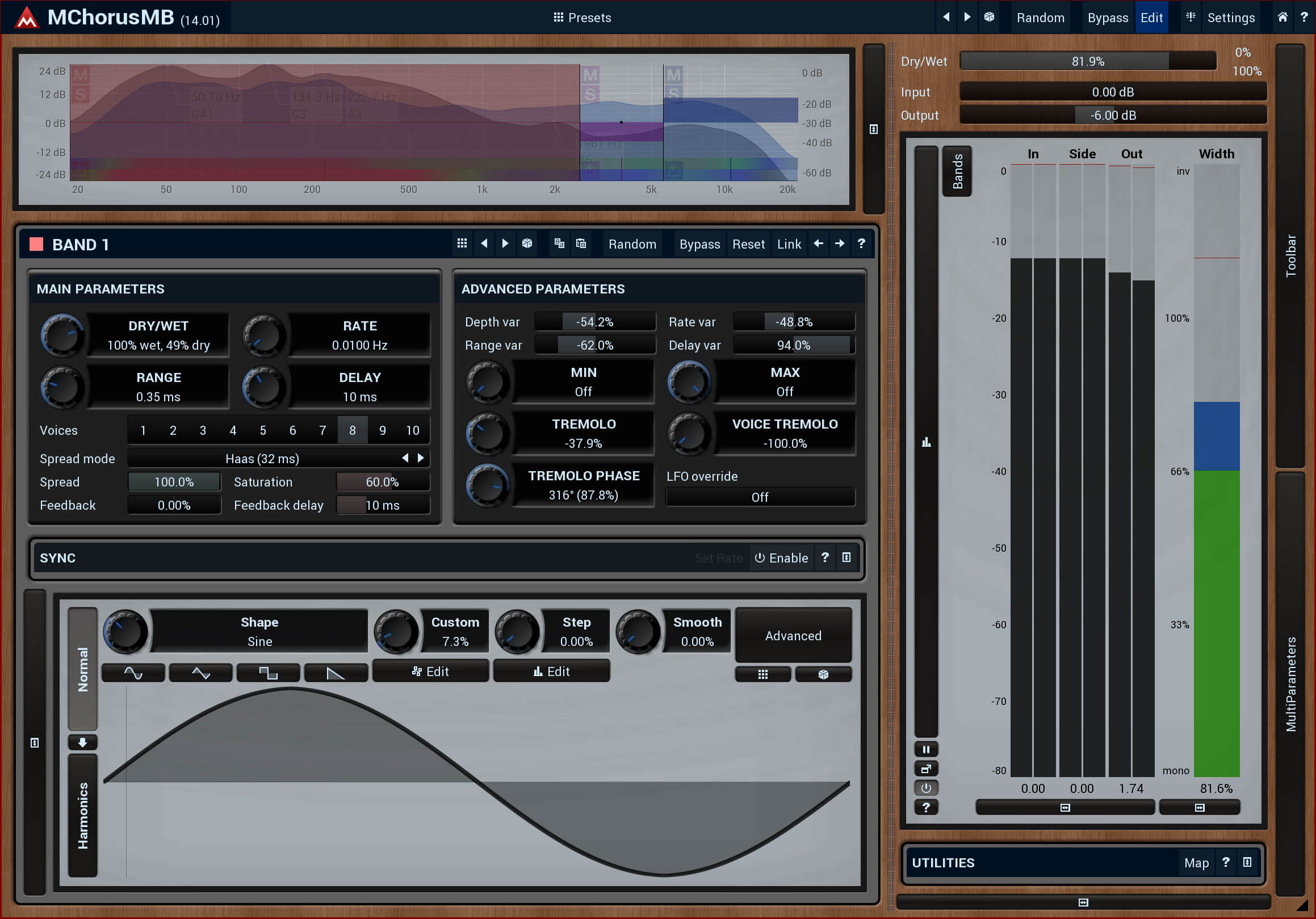Click global Random button
Viewport: 1316px width, 919px height.
[x=1040, y=17]
